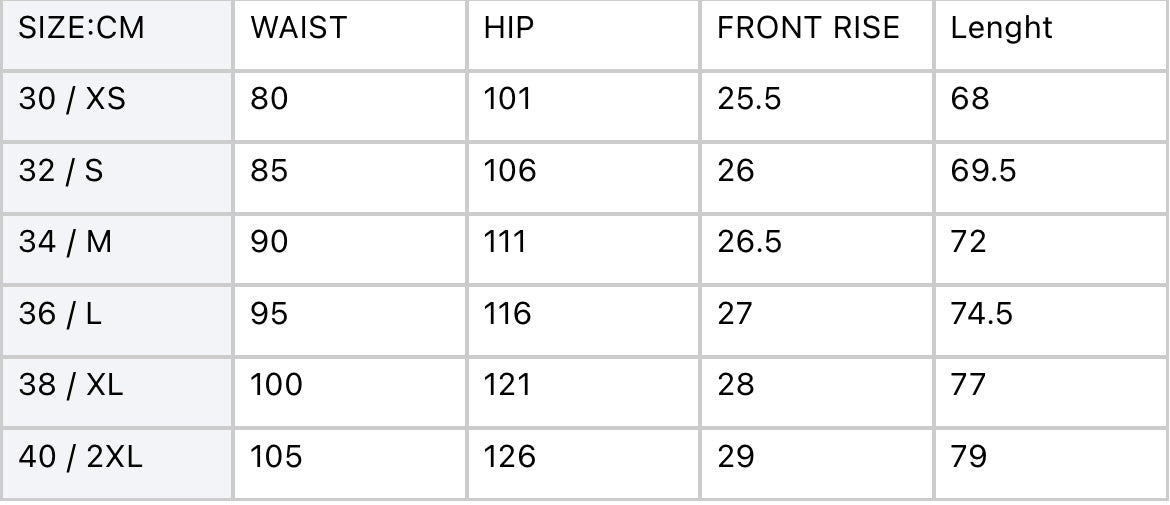1170x505 pixels.
Task: Select the hip value 106 cell
Action: 510,171
